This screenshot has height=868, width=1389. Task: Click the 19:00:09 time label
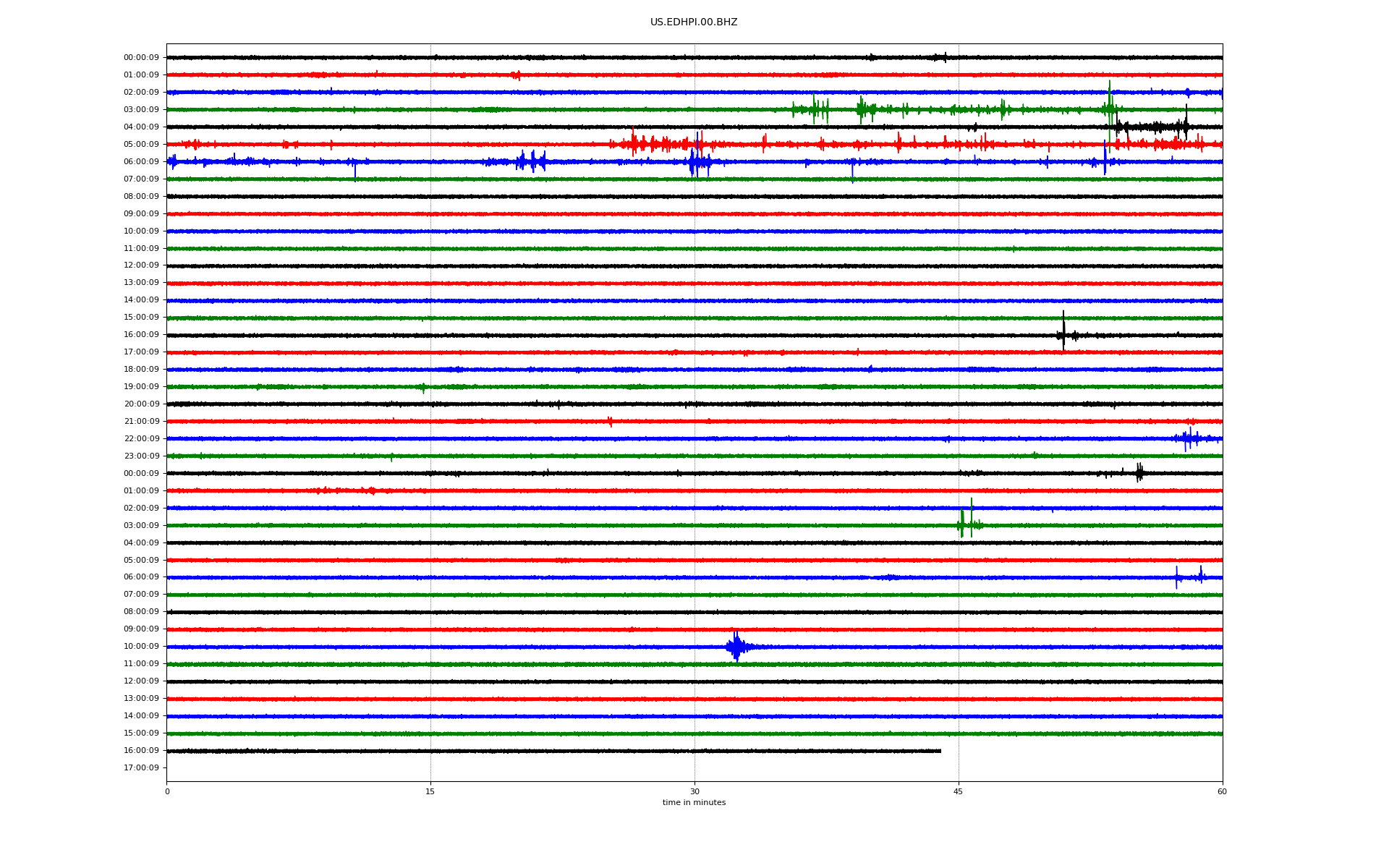coord(141,387)
